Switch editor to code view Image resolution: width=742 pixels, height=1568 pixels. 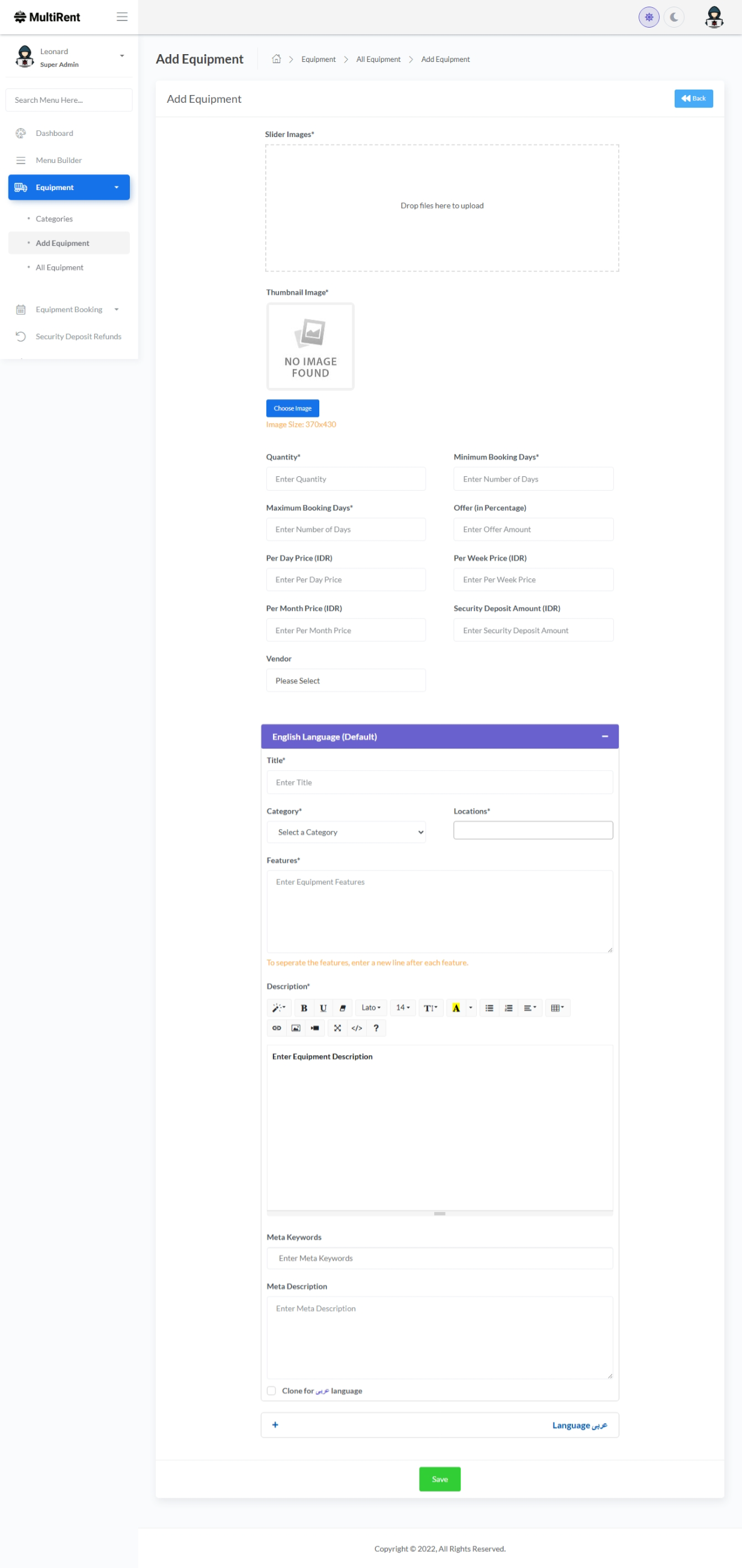coord(357,1028)
